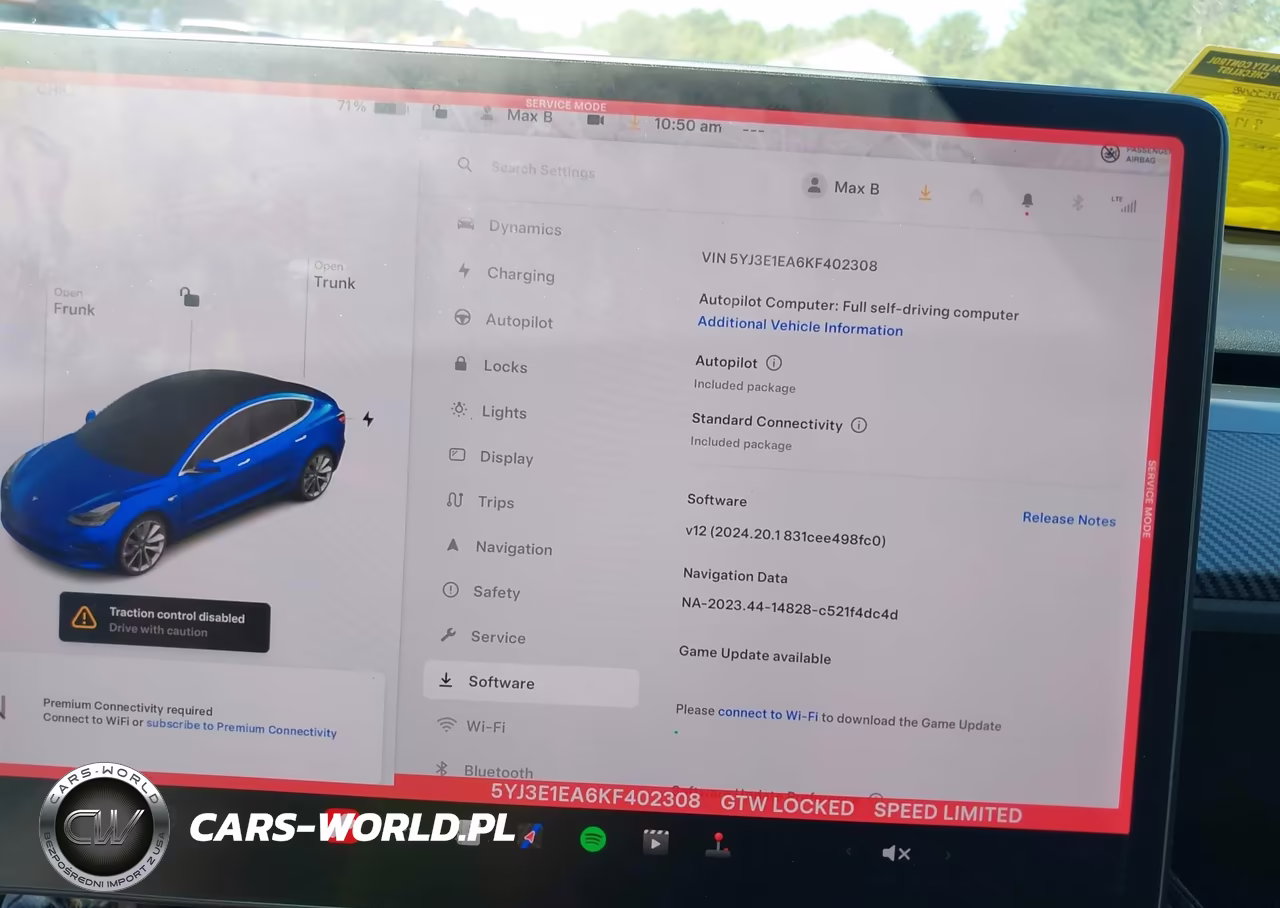The height and width of the screenshot is (908, 1280).
Task: Open the navigation arrow app in dock
Action: [x=533, y=836]
